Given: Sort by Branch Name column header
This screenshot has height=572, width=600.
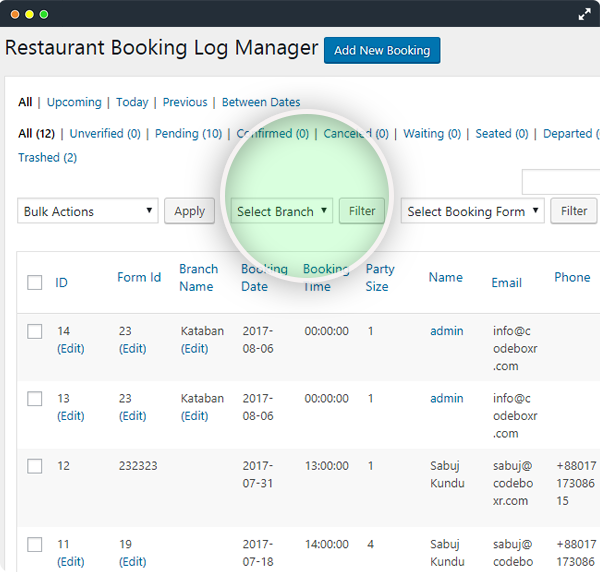Looking at the screenshot, I should [199, 277].
